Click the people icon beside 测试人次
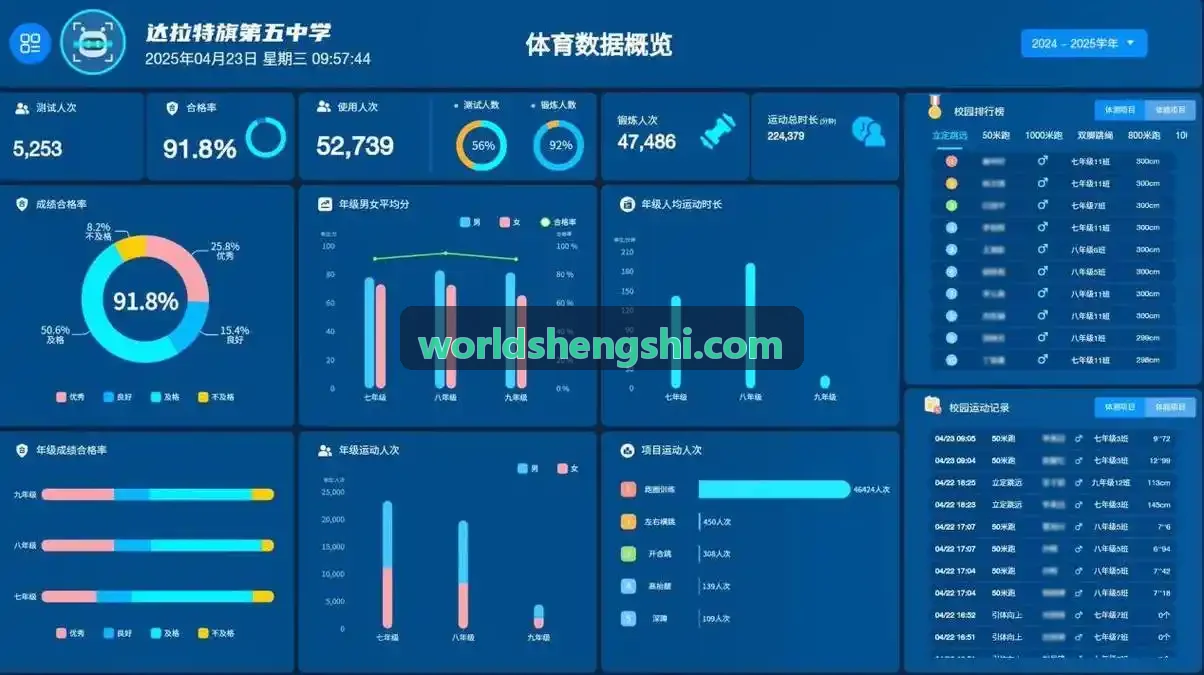The image size is (1204, 675). coord(22,108)
